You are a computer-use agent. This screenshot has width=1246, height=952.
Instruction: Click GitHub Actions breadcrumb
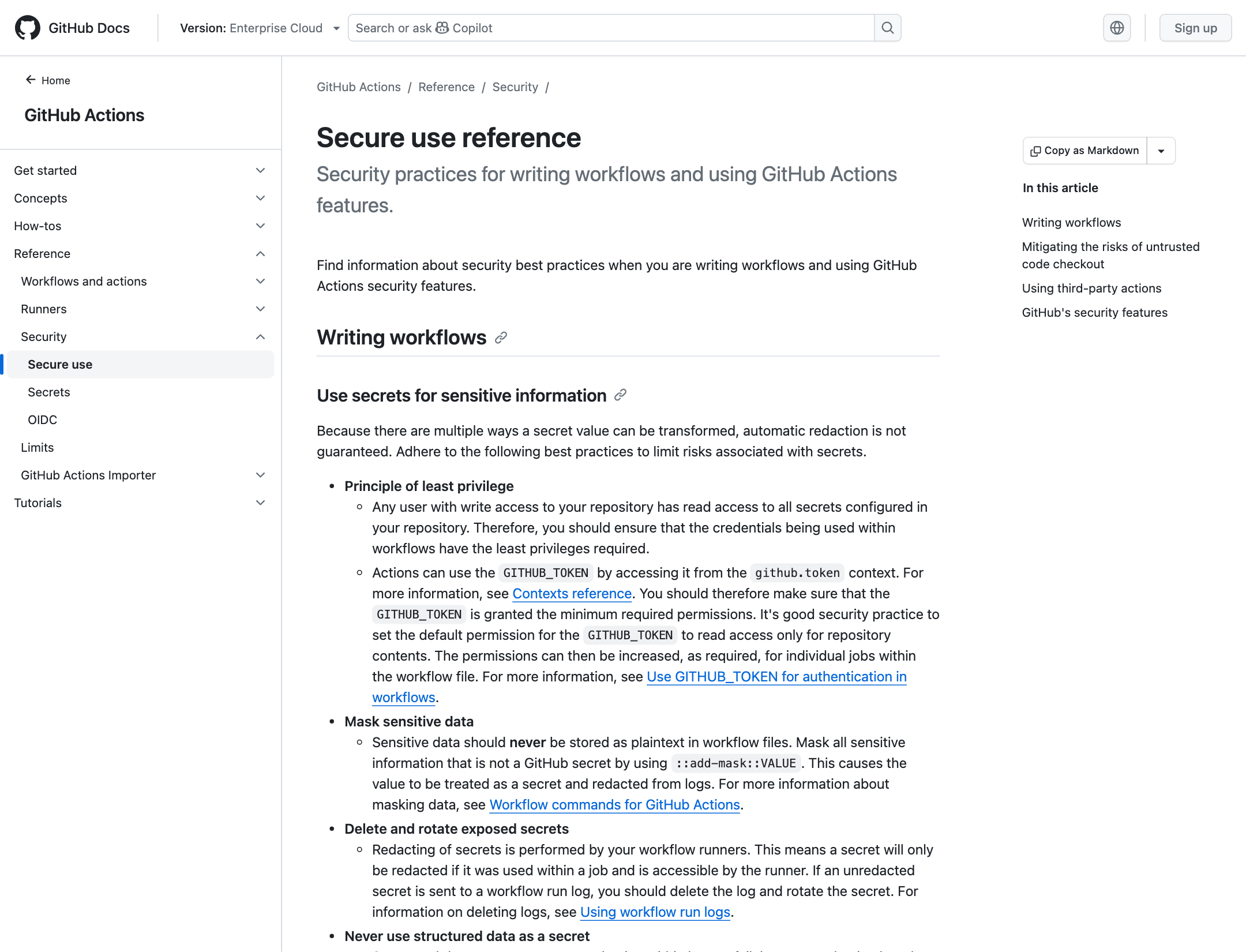tap(358, 87)
